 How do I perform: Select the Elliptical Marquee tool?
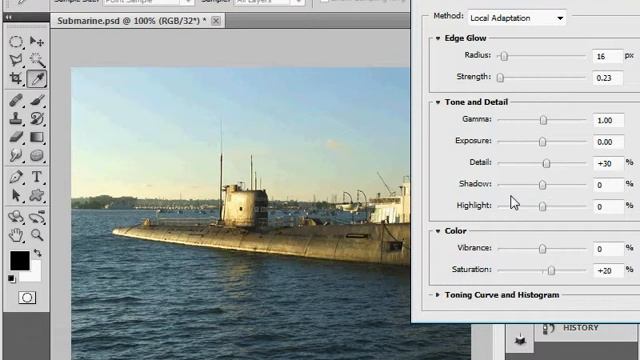tap(16, 42)
